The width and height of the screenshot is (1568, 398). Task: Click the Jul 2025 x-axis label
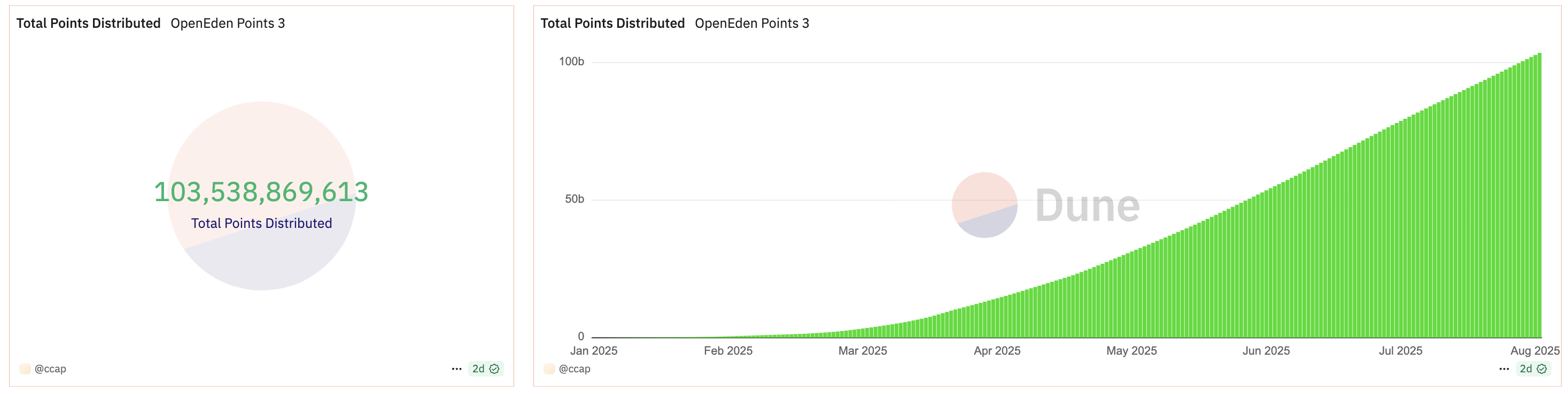1401,351
